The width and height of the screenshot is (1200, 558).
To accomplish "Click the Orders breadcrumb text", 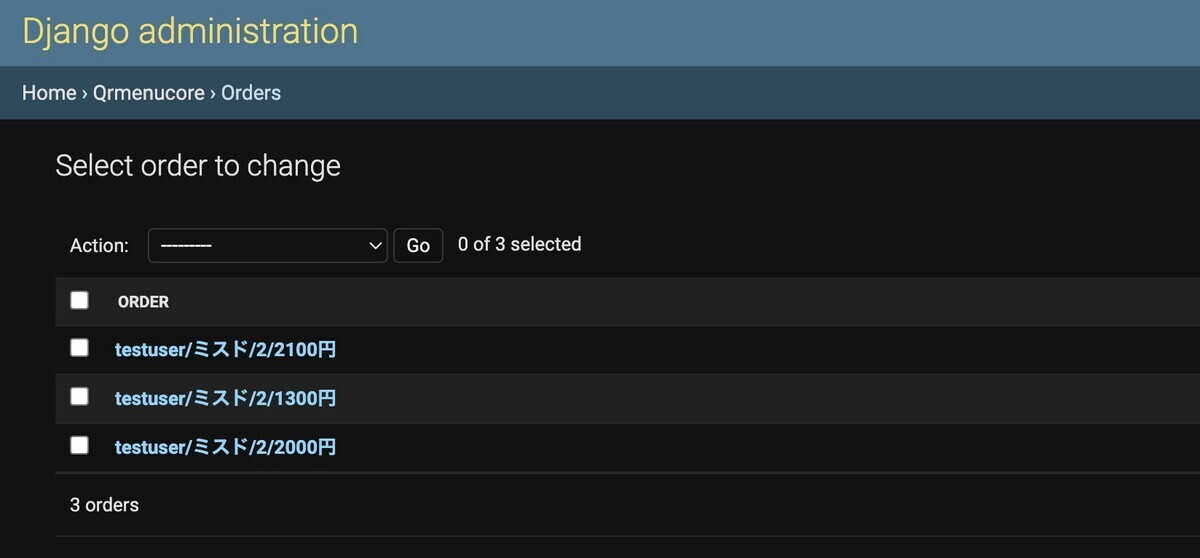I will tap(251, 93).
